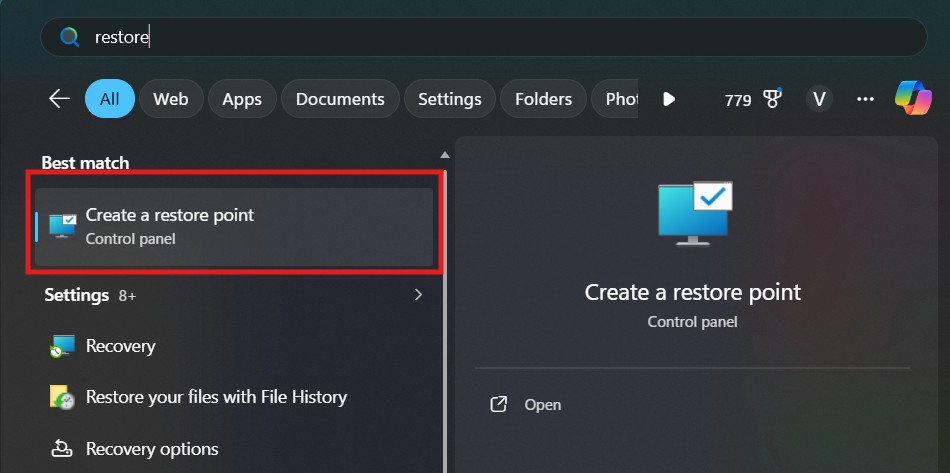950x473 pixels.
Task: Click the Recovery settings icon
Action: pos(63,347)
